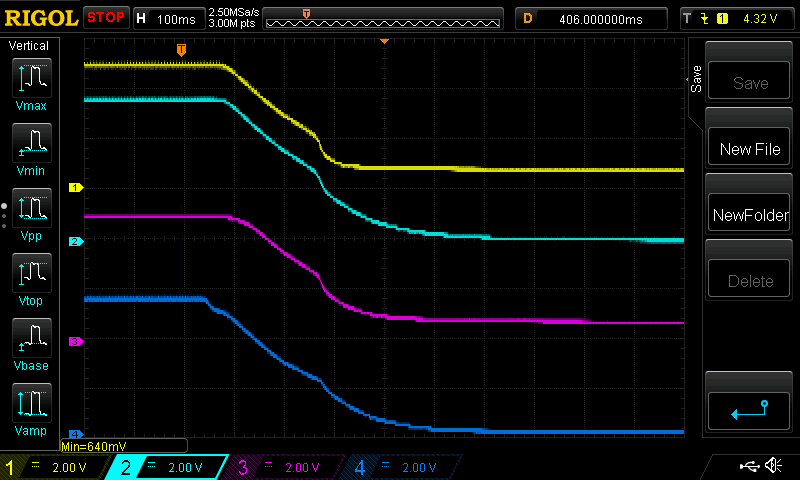The width and height of the screenshot is (800, 480).
Task: Click the 2.50MSa/s sample rate readout
Action: (x=234, y=12)
